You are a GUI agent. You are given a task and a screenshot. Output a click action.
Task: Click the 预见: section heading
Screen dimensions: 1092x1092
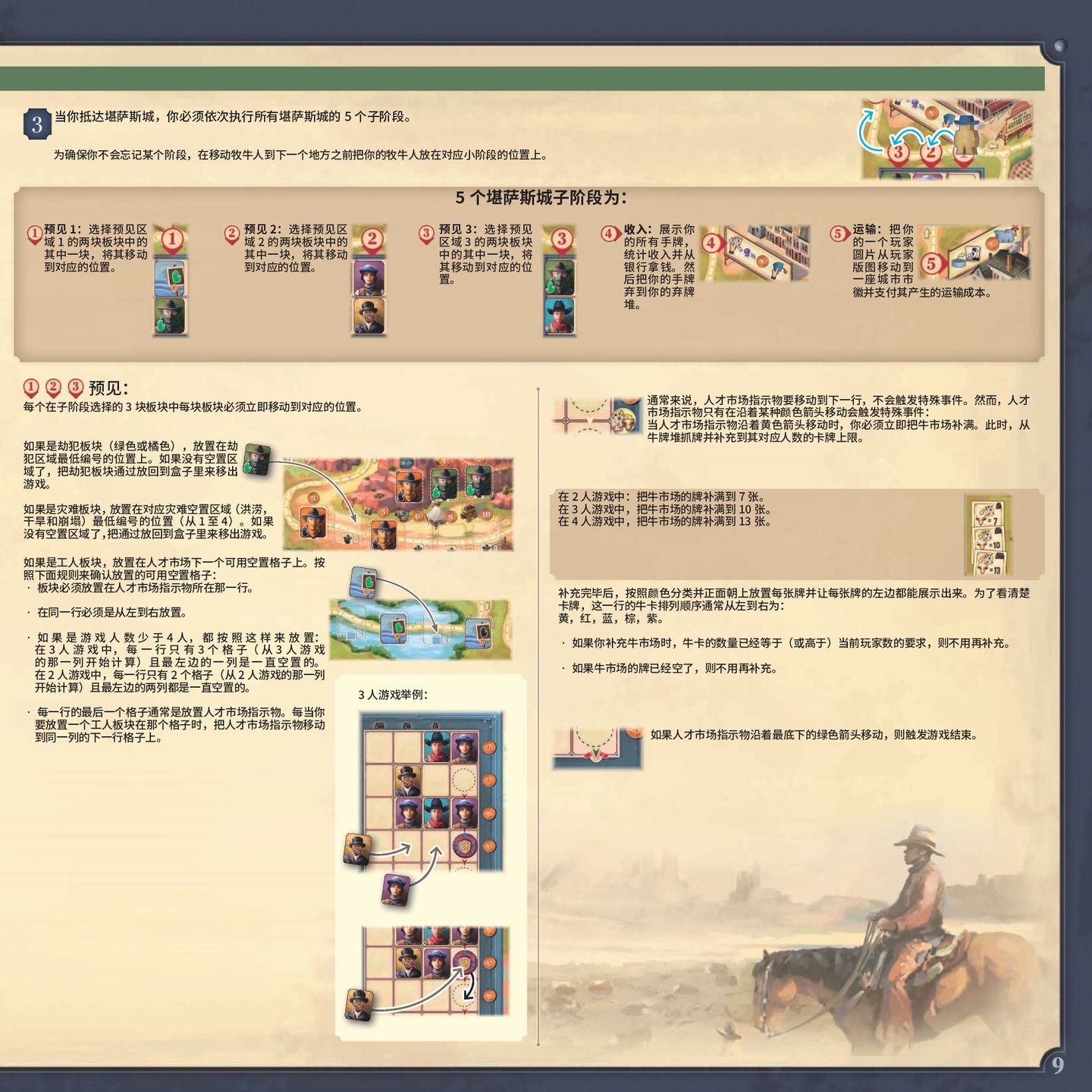click(x=108, y=388)
